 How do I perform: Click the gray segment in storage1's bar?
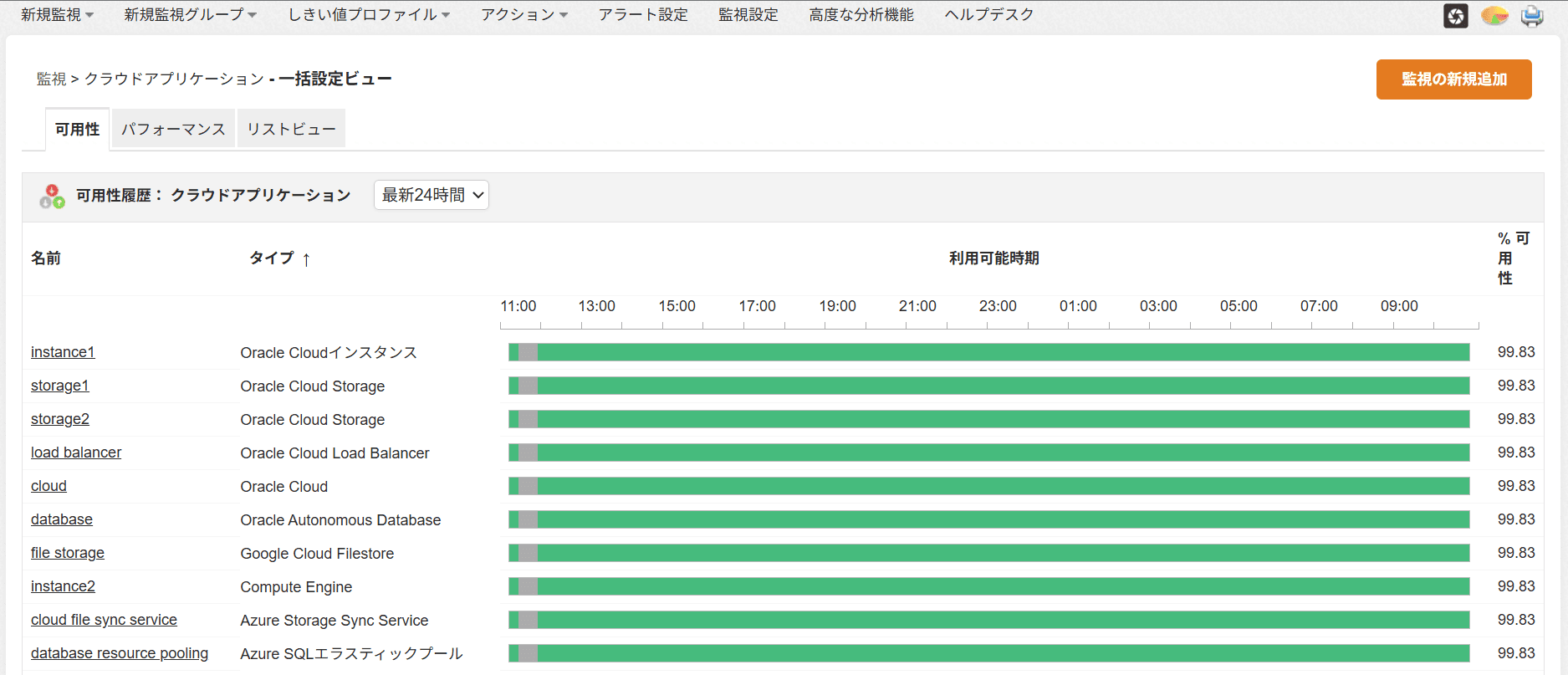528,386
